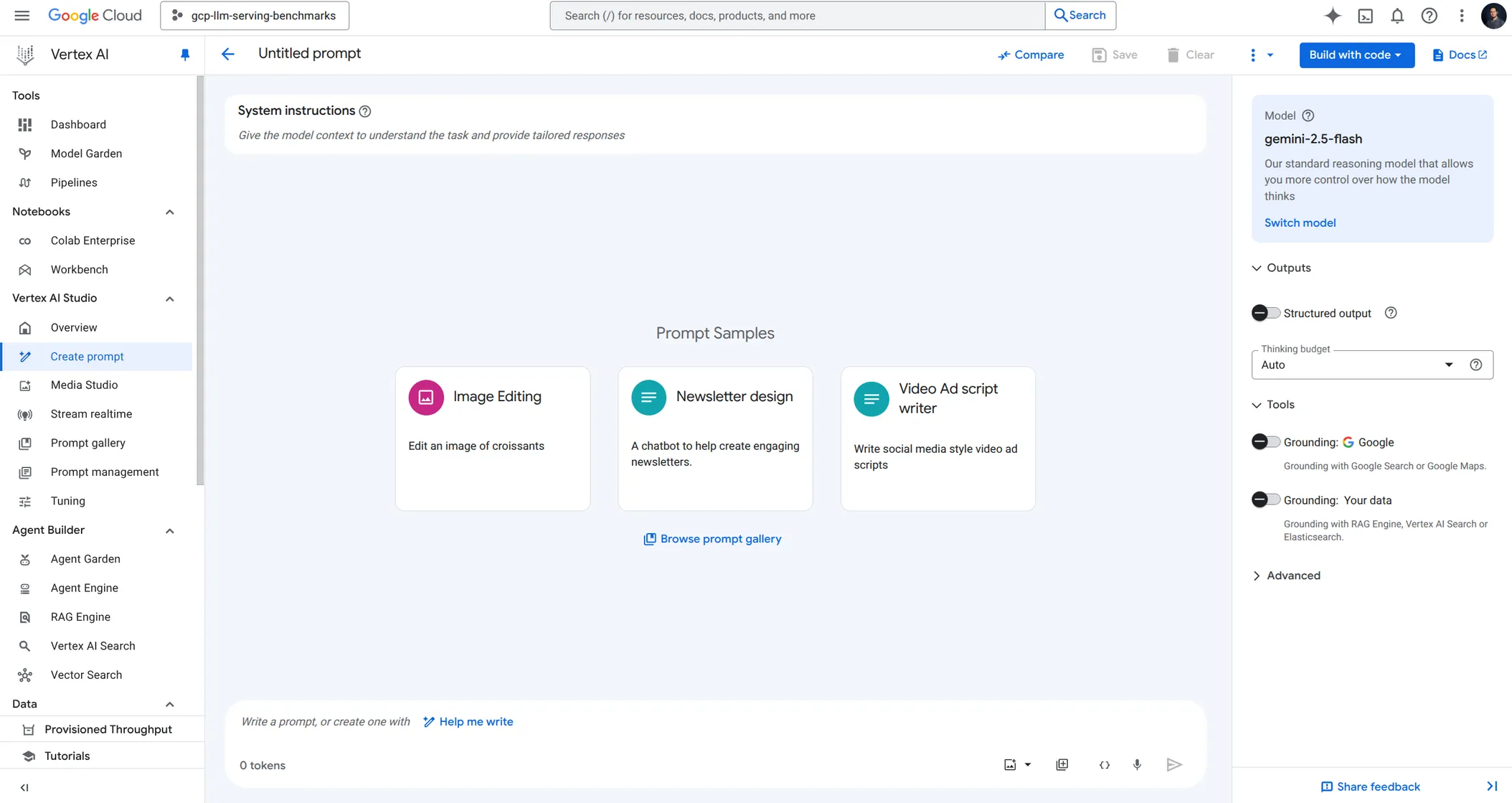Click the Google Cloud search input field
The height and width of the screenshot is (803, 1512).
pyautogui.click(x=797, y=15)
